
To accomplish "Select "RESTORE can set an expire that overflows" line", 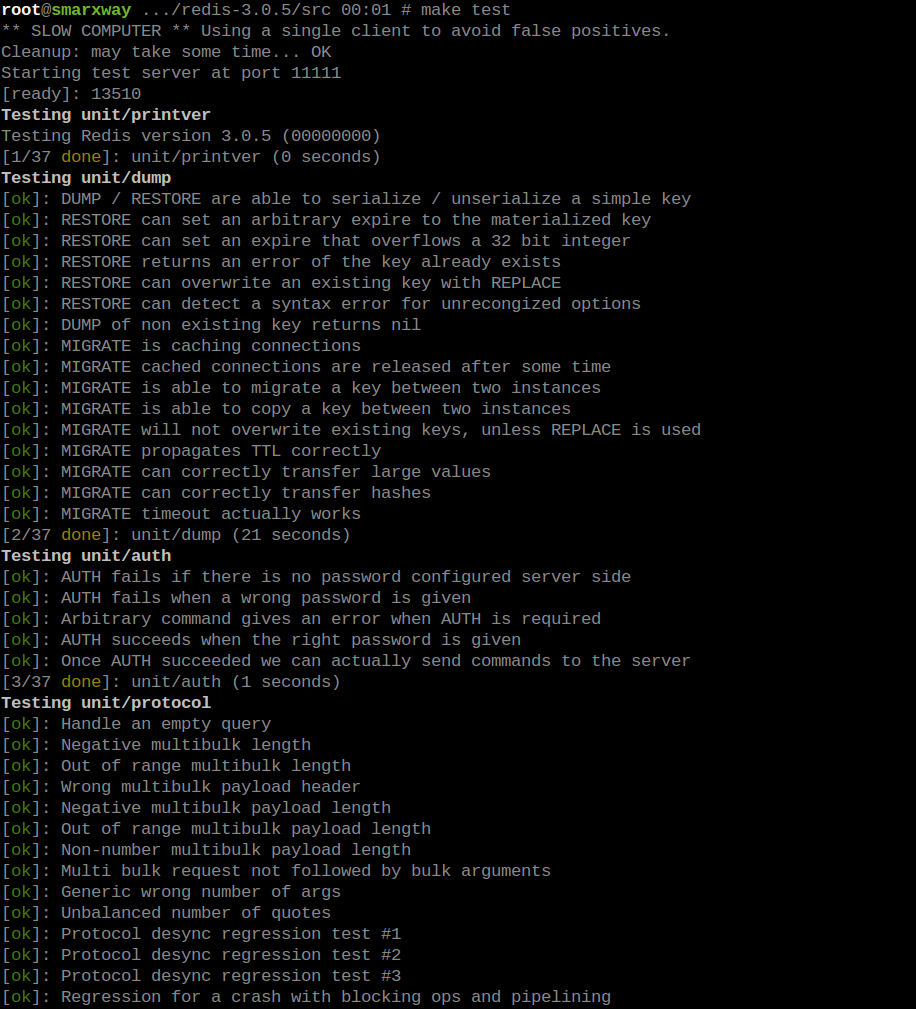I will point(316,241).
